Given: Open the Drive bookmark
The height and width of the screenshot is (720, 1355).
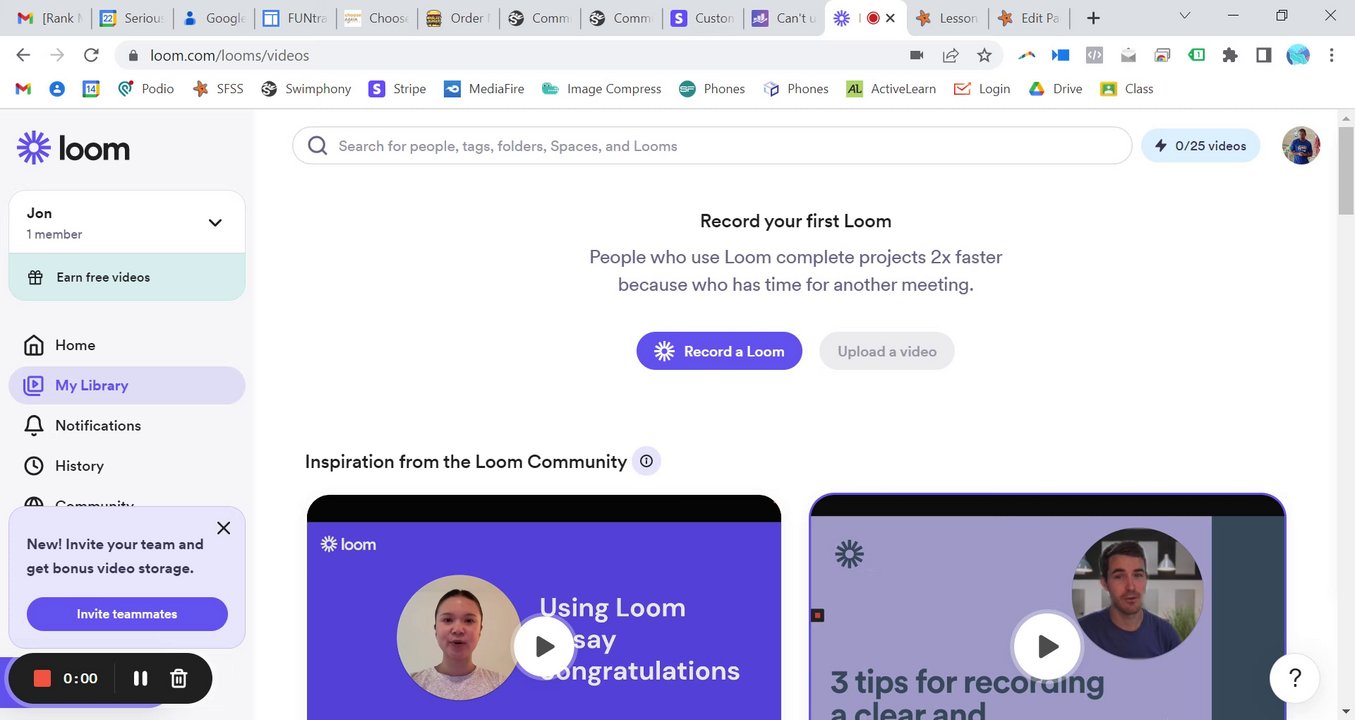Looking at the screenshot, I should tap(1056, 89).
